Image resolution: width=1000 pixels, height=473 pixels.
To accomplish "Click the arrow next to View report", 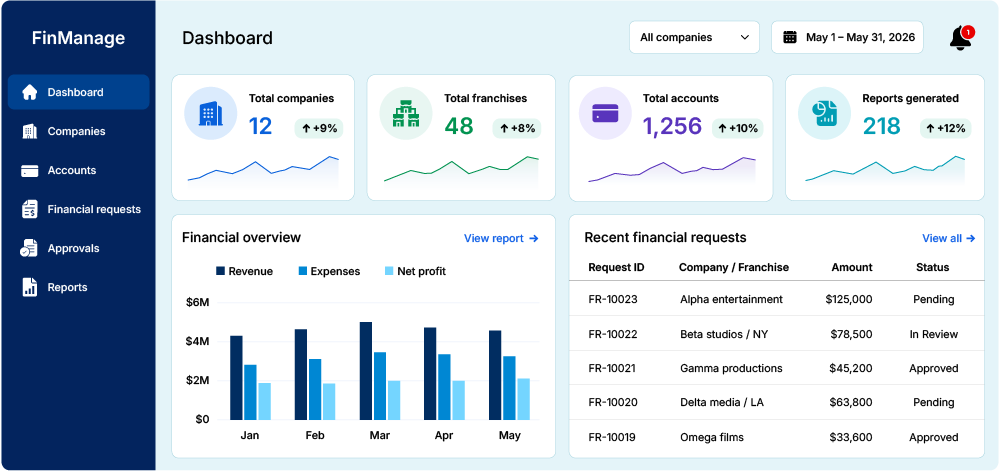I will [x=534, y=238].
